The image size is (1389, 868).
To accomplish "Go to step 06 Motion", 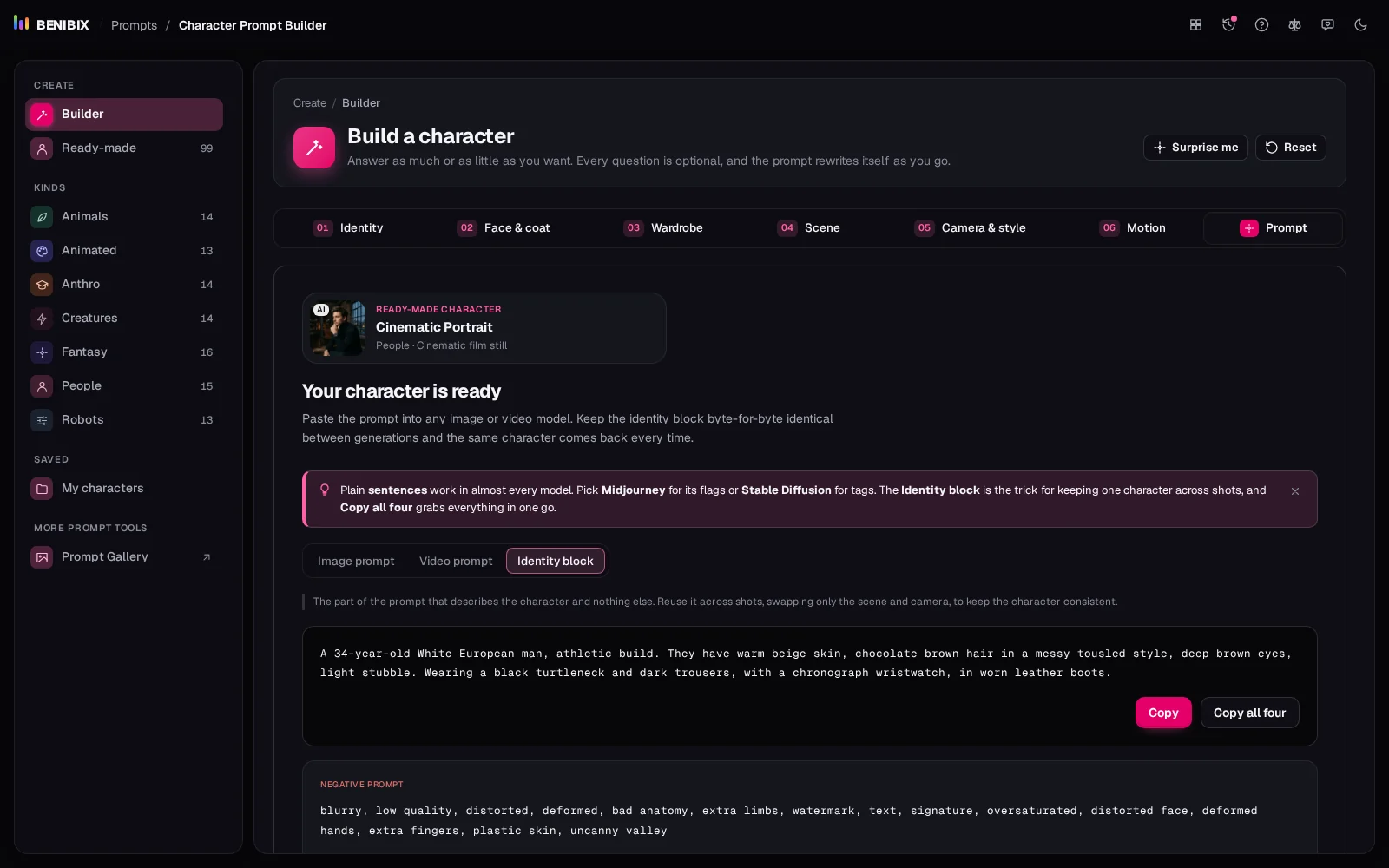I will click(x=1133, y=228).
